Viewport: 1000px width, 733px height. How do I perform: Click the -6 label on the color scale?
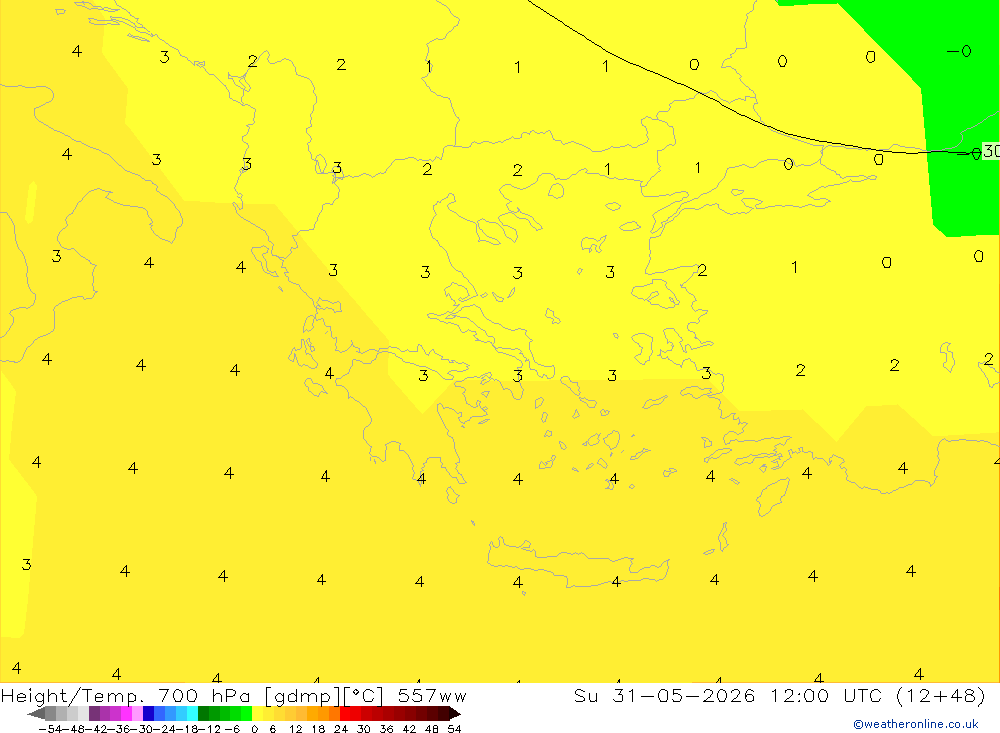pos(233,729)
